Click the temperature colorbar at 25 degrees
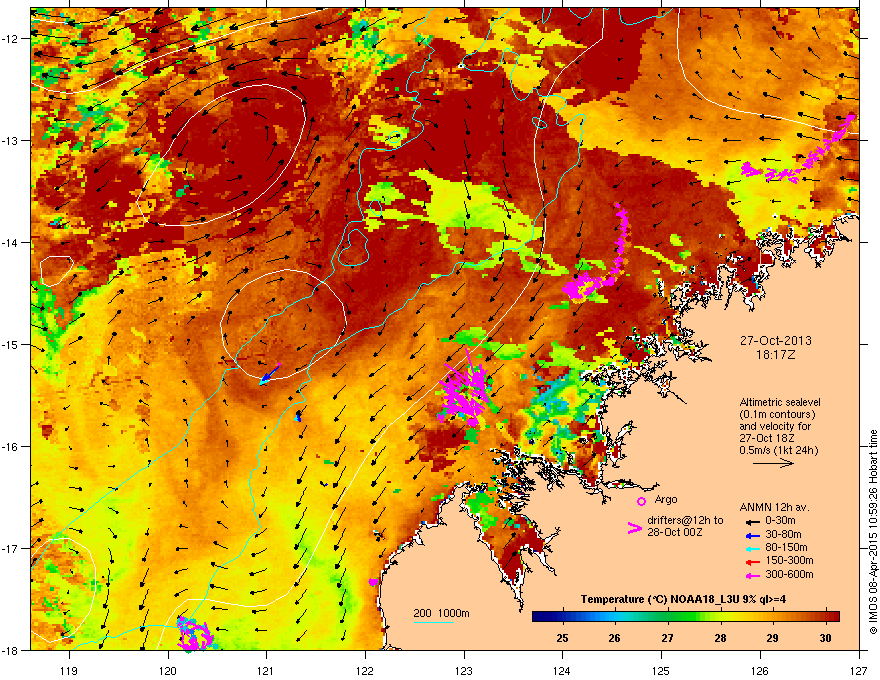 562,617
